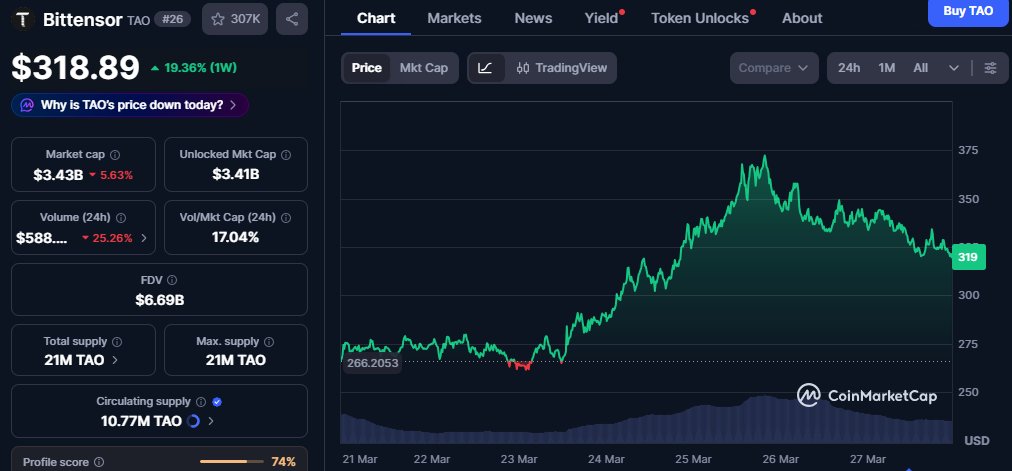Screen dimensions: 1012x471
Task: Click the Profile score progress bar
Action: click(x=232, y=462)
